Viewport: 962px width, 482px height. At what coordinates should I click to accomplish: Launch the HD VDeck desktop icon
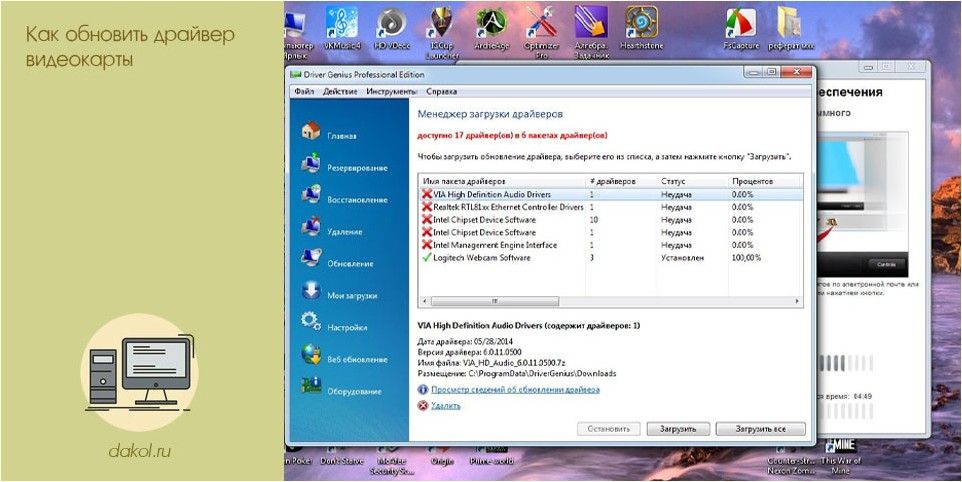393,29
